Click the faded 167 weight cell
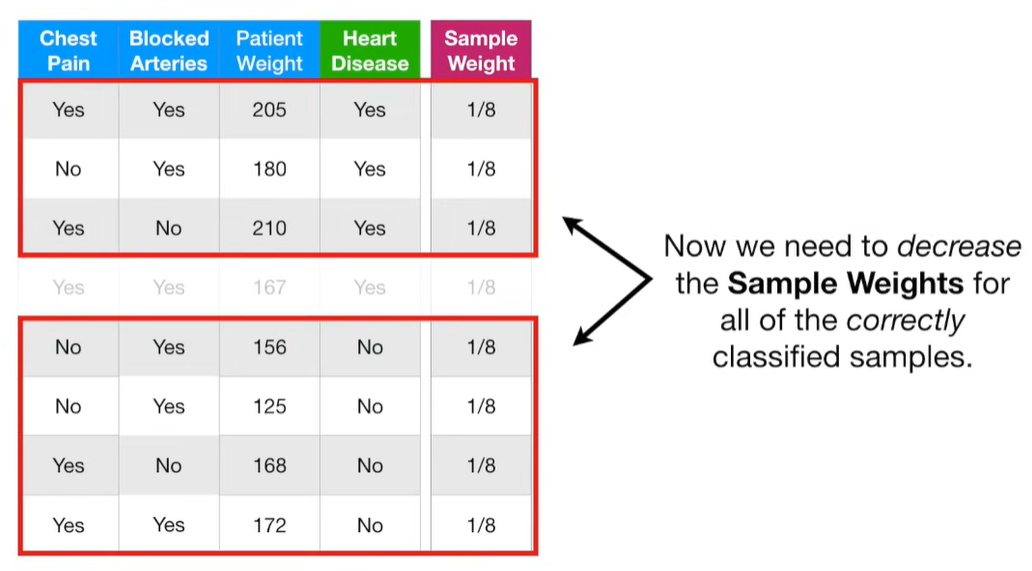 [269, 287]
